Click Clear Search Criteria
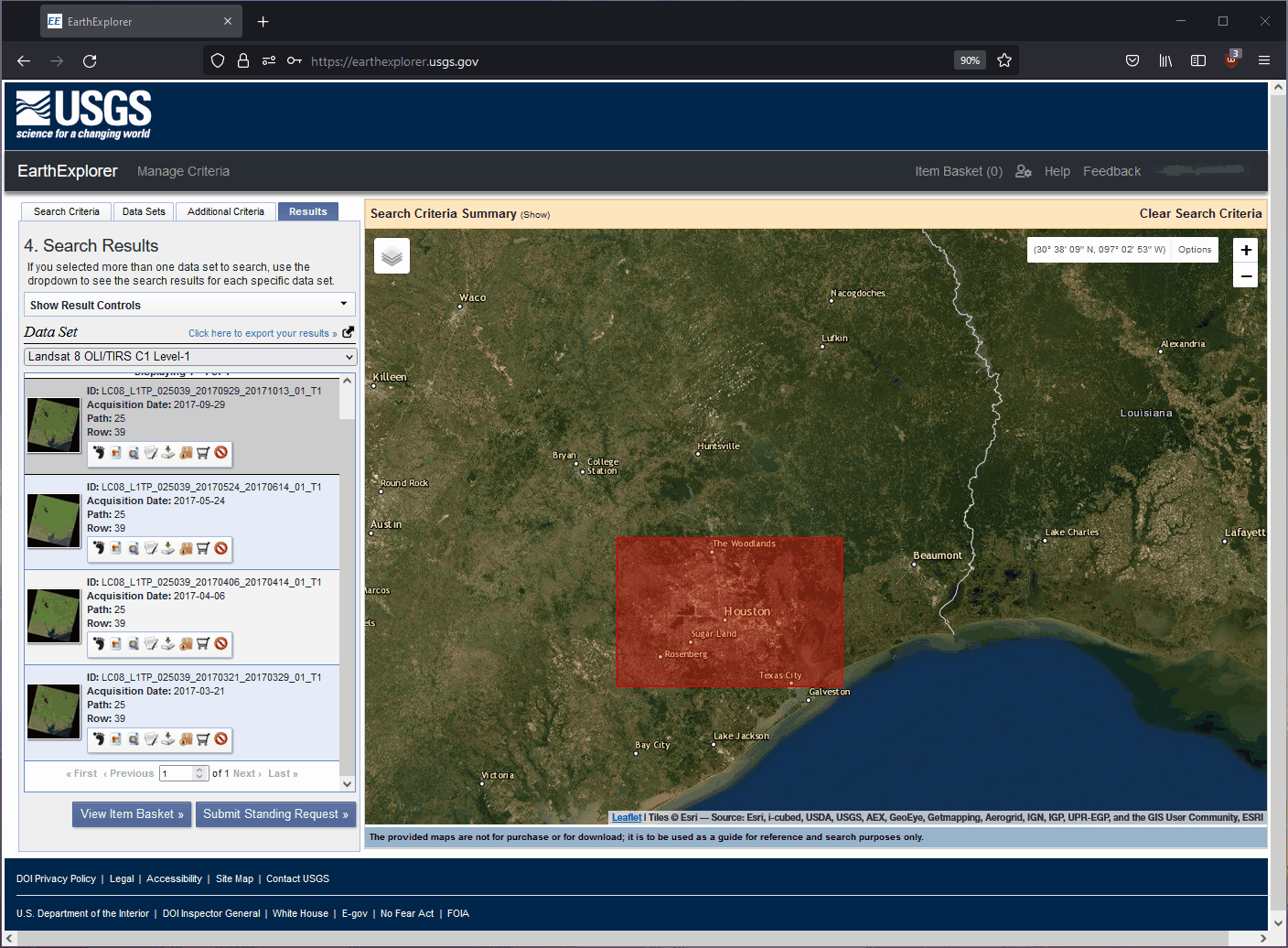 pos(1200,213)
